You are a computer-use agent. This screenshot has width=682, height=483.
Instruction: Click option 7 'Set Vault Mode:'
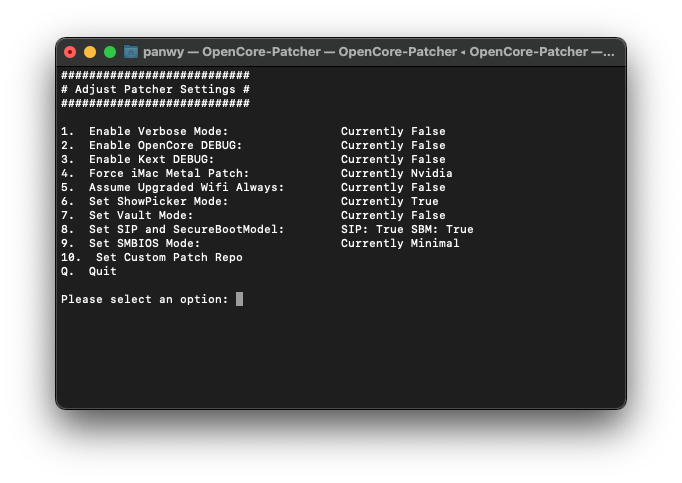point(127,215)
